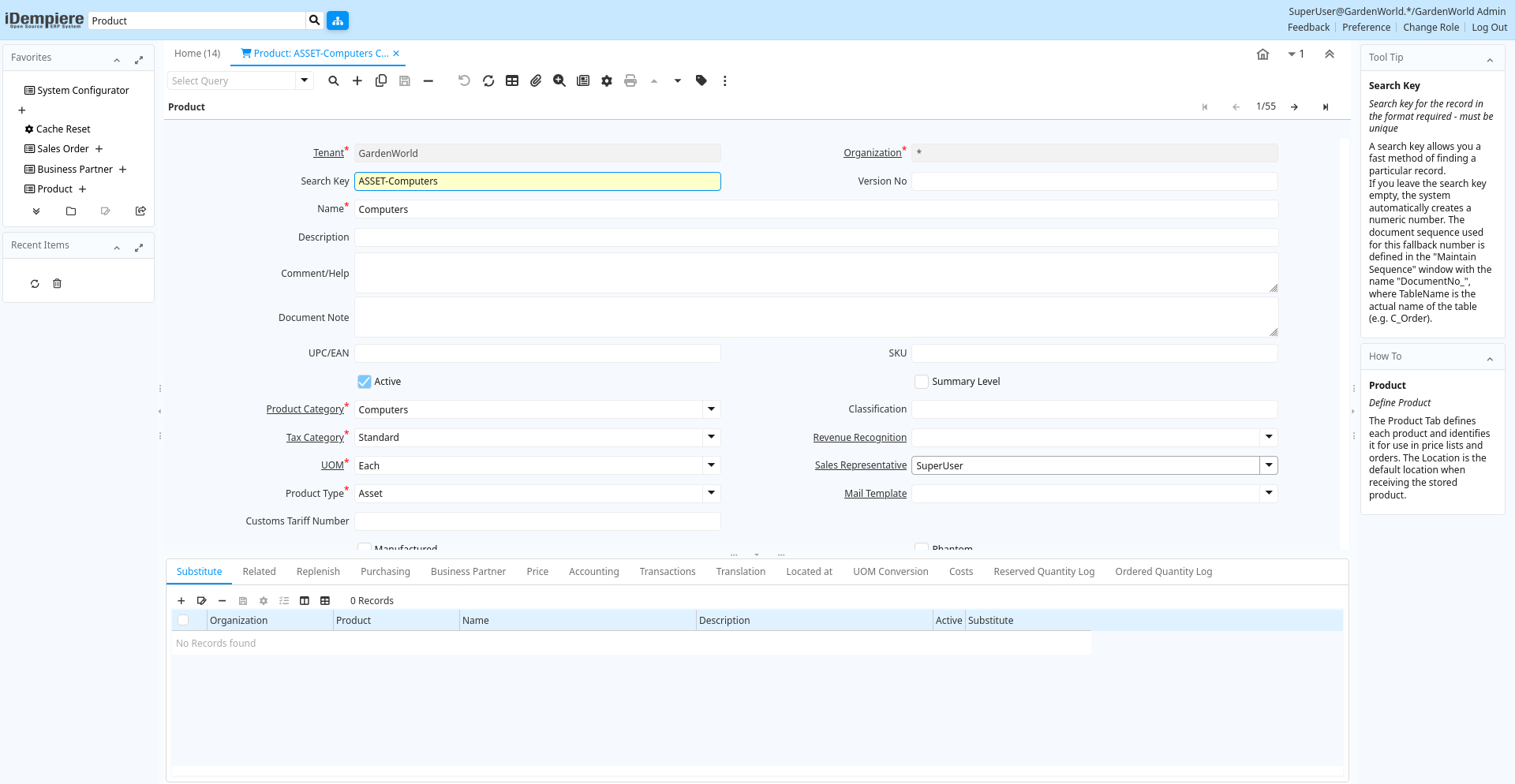Click the Print icon
This screenshot has height=784, width=1515.
(630, 80)
